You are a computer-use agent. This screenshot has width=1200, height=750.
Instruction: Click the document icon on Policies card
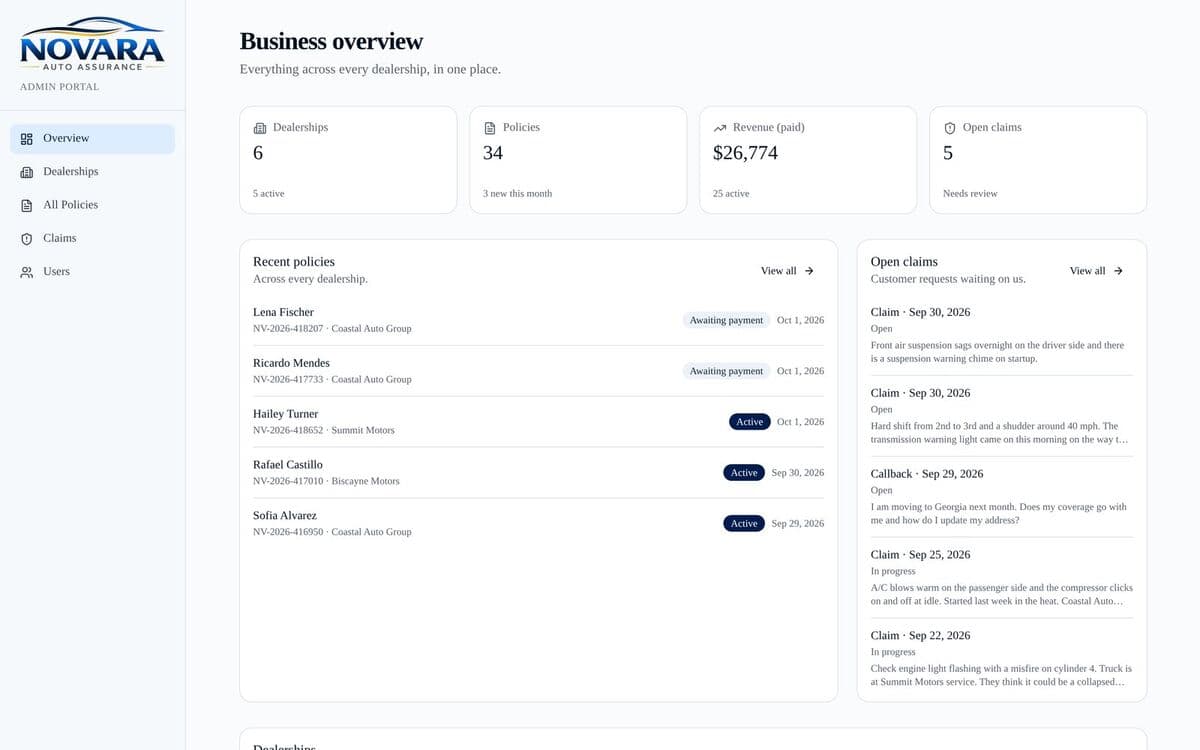(490, 128)
